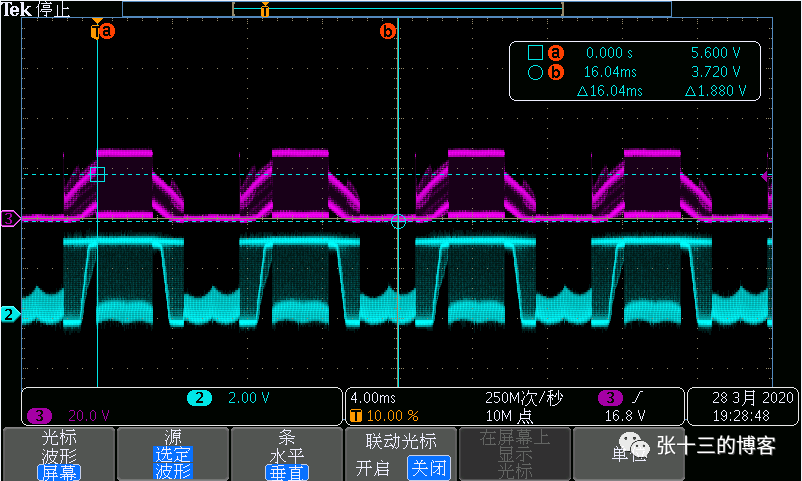Select cursor b marker at top
This screenshot has width=802, height=481.
[388, 31]
